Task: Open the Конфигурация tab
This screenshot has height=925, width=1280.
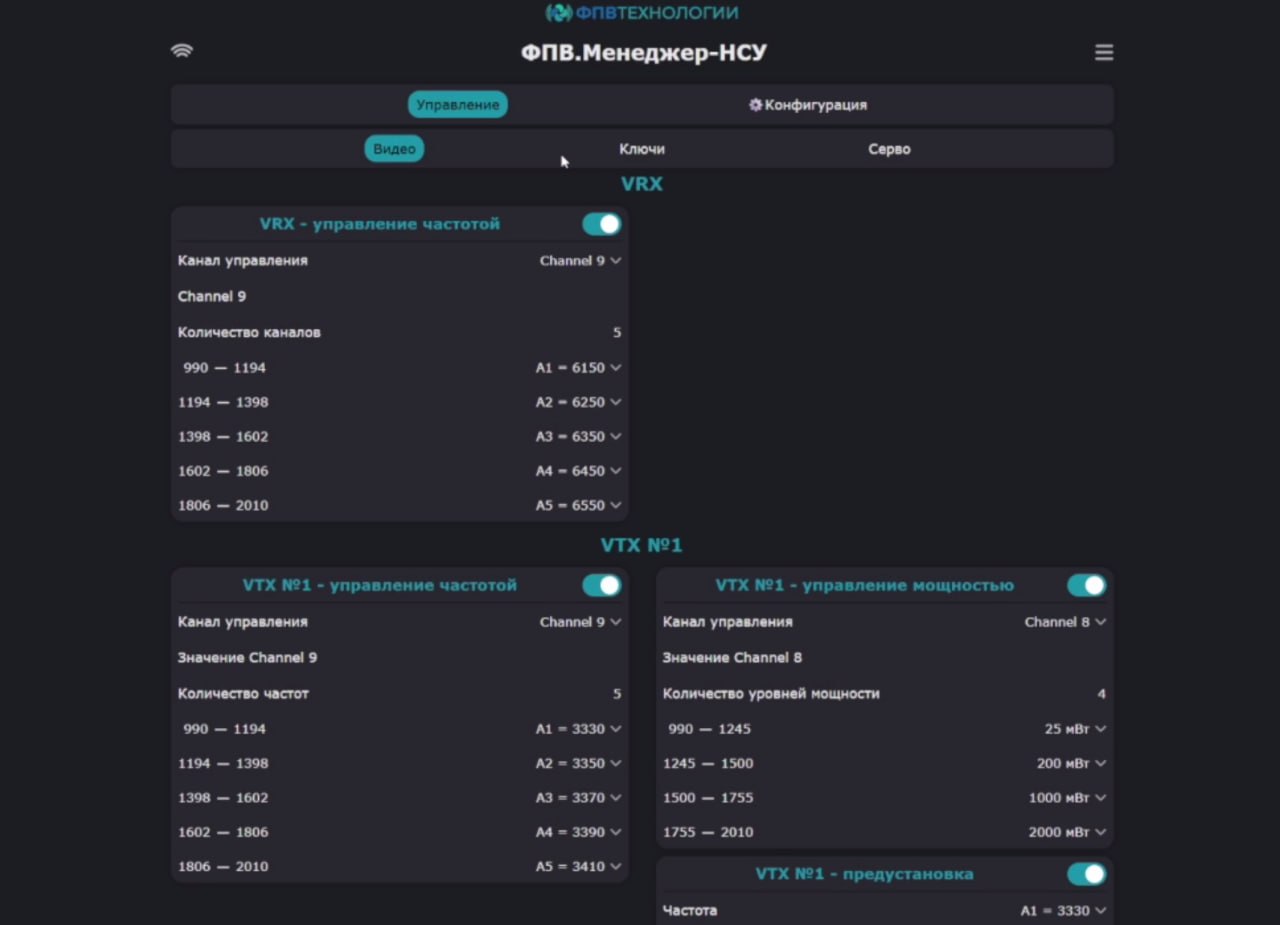Action: pyautogui.click(x=808, y=105)
